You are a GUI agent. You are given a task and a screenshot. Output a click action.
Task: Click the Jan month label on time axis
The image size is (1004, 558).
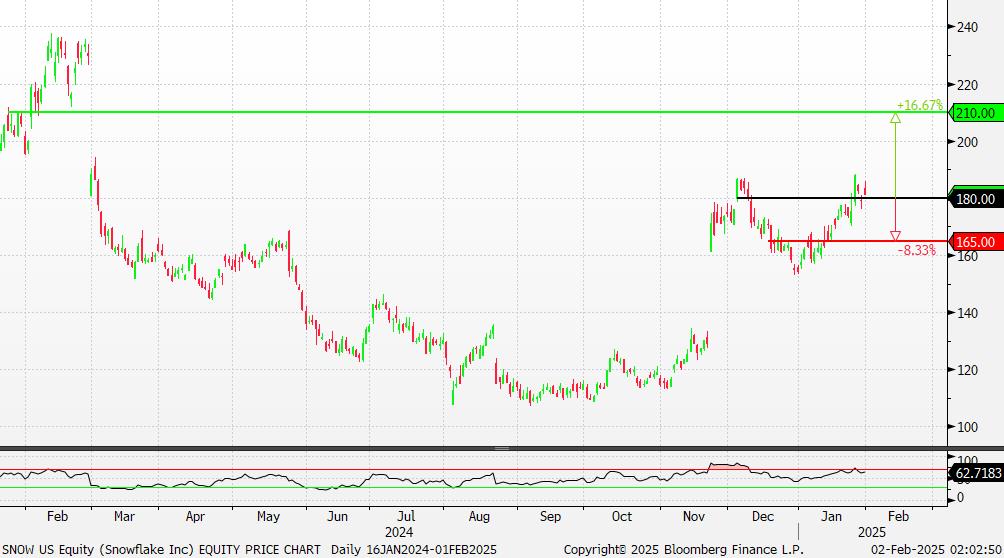[x=831, y=516]
